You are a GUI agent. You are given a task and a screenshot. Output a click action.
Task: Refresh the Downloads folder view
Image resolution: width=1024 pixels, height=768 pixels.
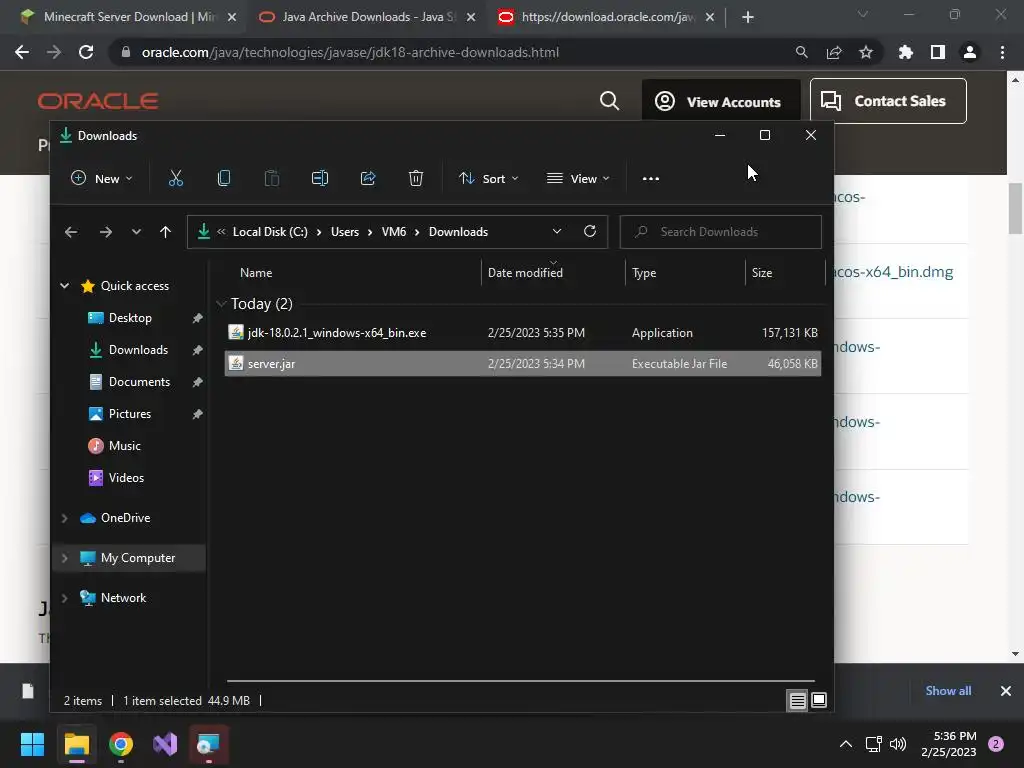590,231
